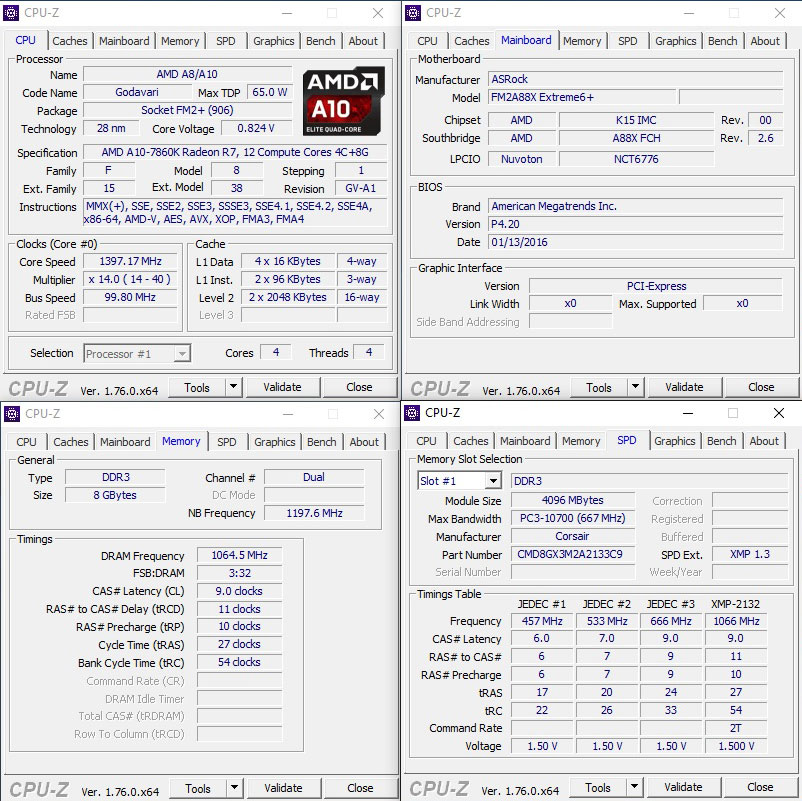Image resolution: width=802 pixels, height=801 pixels.
Task: Open the About tab in the Memory window
Action: click(364, 442)
